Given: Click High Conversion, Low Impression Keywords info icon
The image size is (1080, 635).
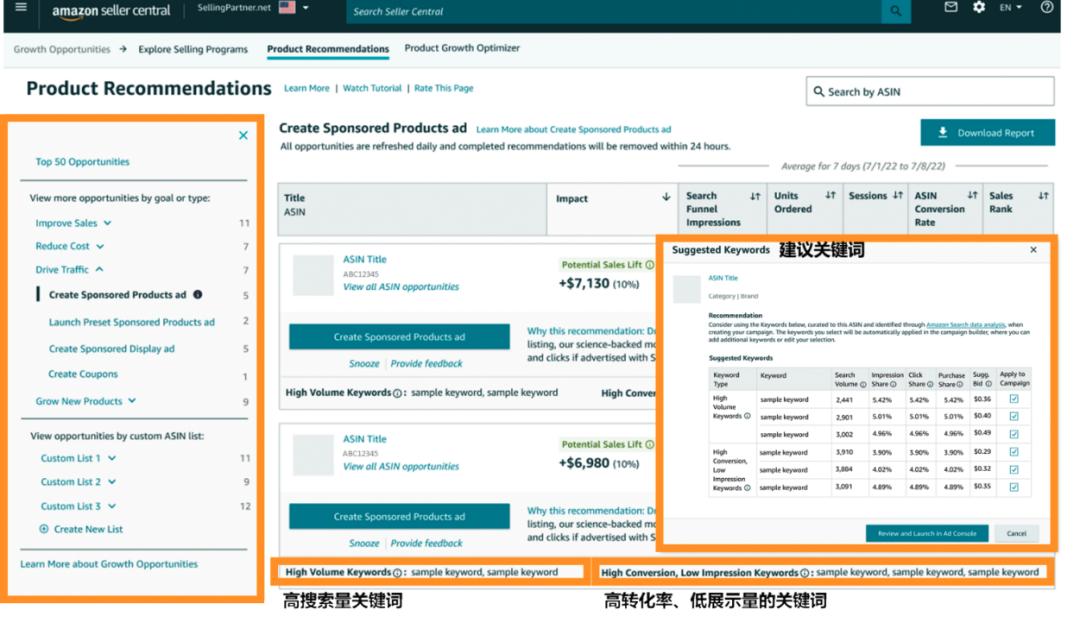Looking at the screenshot, I should (x=804, y=573).
